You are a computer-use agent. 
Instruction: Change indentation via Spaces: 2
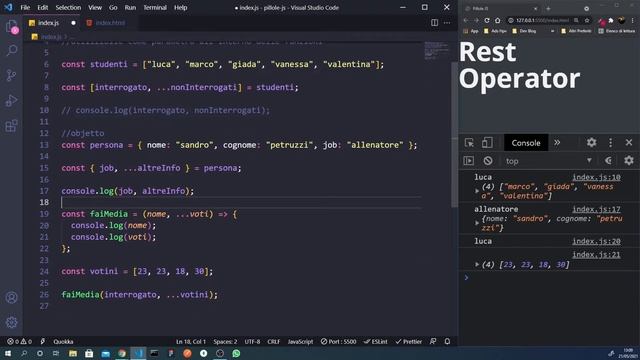(225, 342)
